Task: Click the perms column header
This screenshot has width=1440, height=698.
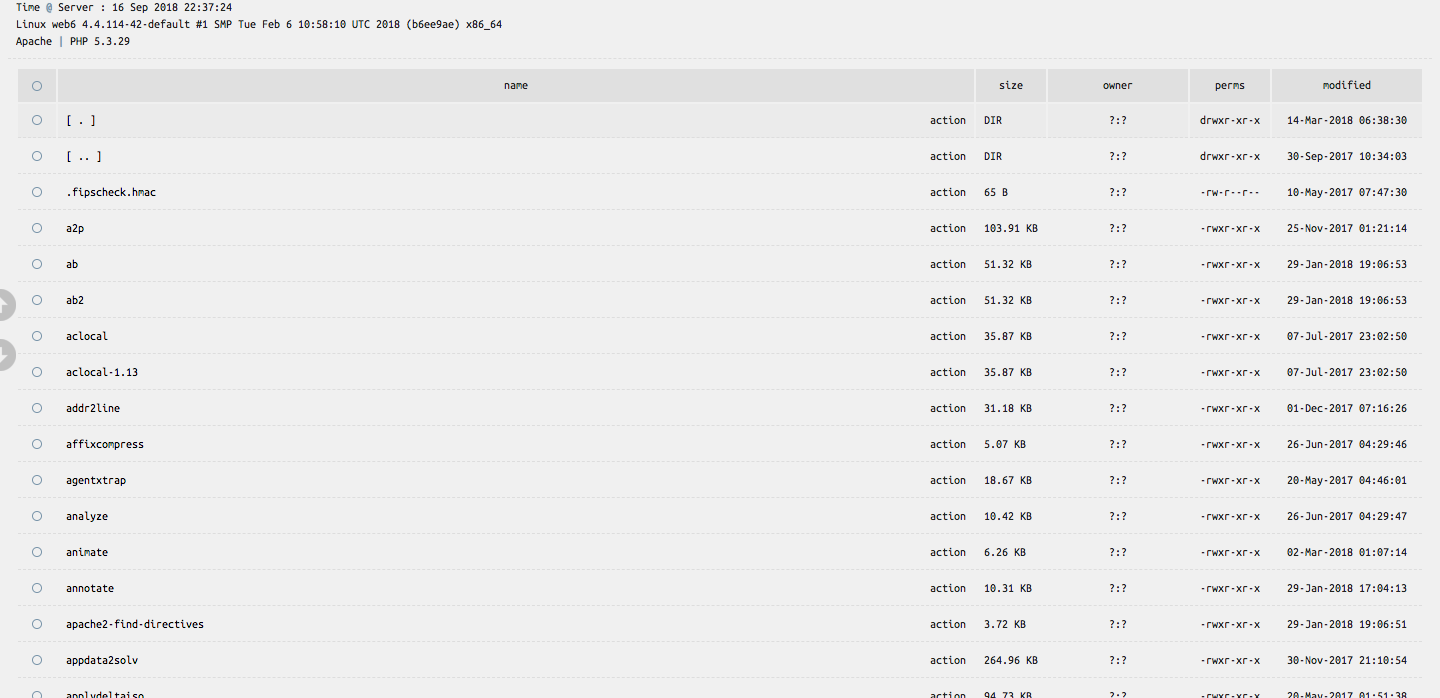Action: pos(1230,86)
